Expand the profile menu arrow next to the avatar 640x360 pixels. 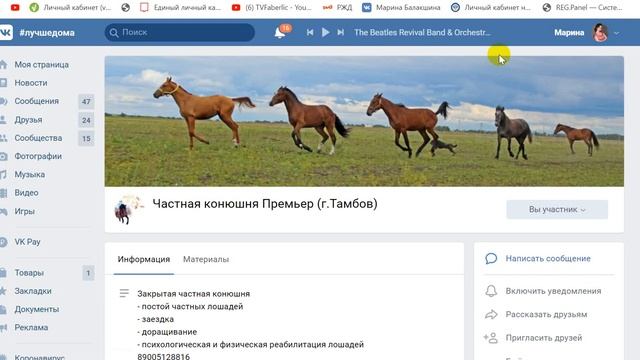(616, 33)
